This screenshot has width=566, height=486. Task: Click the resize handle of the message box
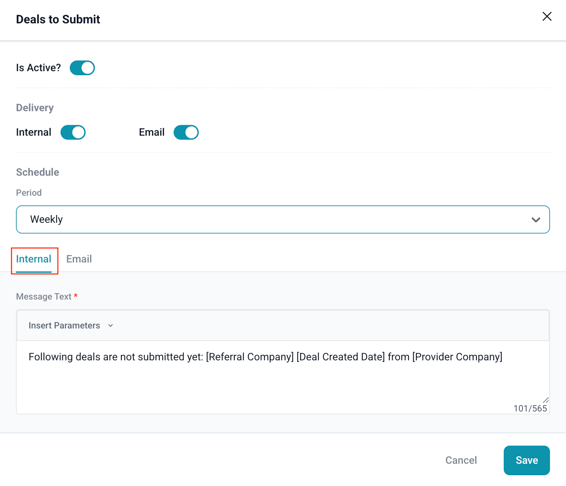coord(545,400)
